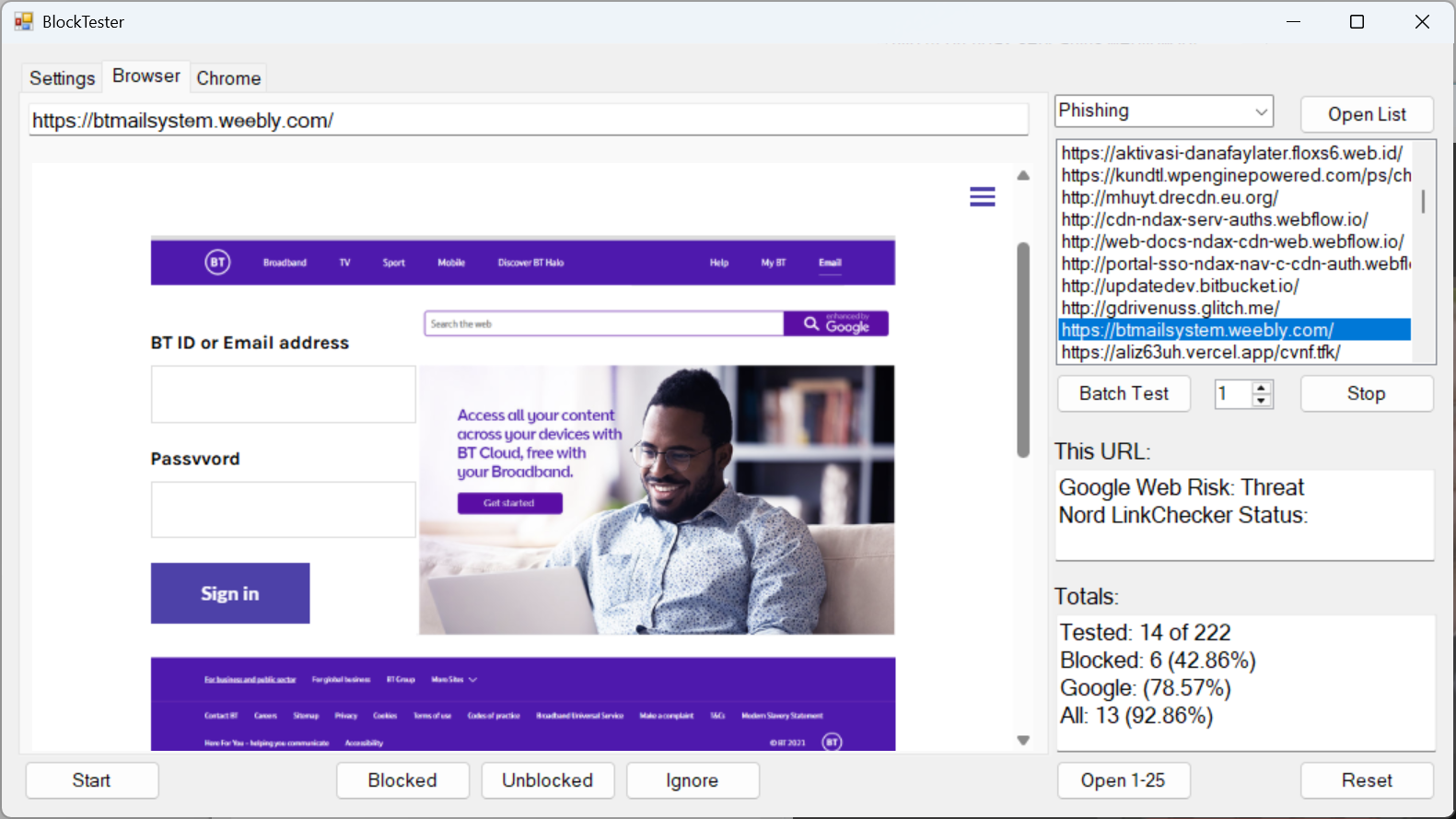
Task: Click the For global business footer link
Action: point(341,680)
